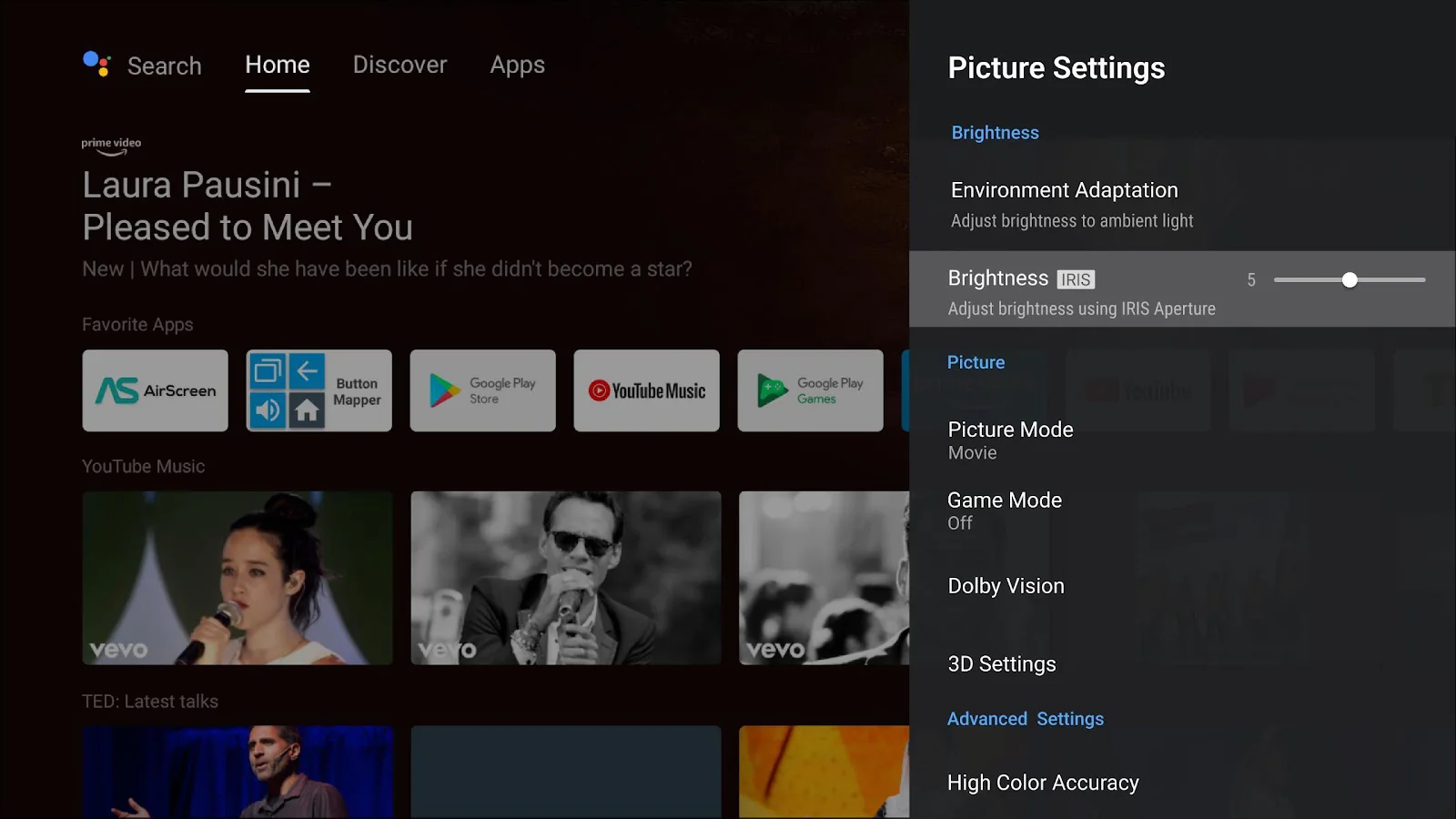Play the vevo video of man in sunglasses
The width and height of the screenshot is (1456, 819).
[x=565, y=578]
